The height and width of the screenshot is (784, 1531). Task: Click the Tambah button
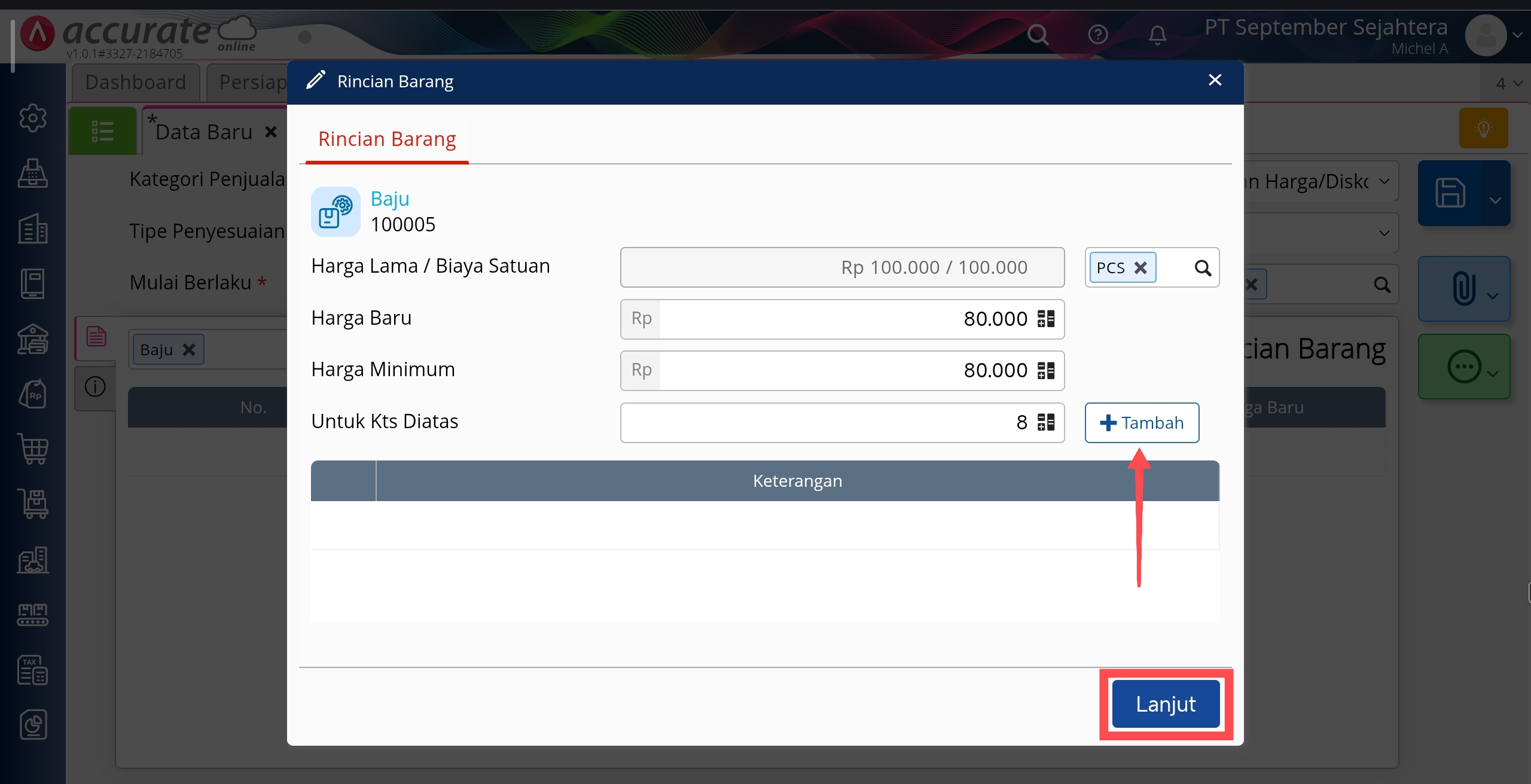pos(1141,423)
